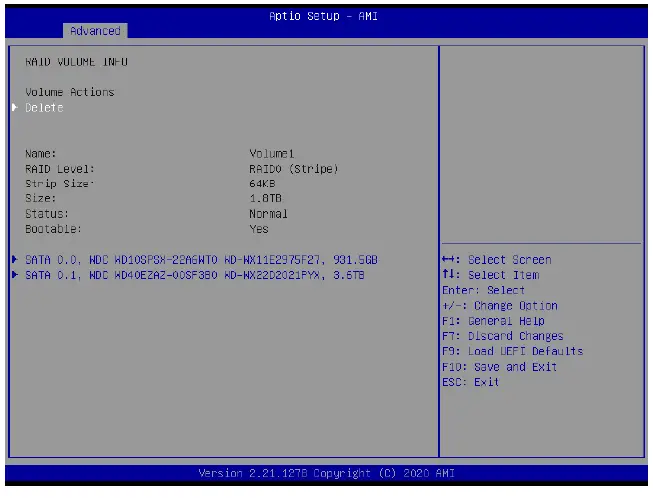Click the F1: General Help line
This screenshot has width=653, height=498.
point(493,321)
